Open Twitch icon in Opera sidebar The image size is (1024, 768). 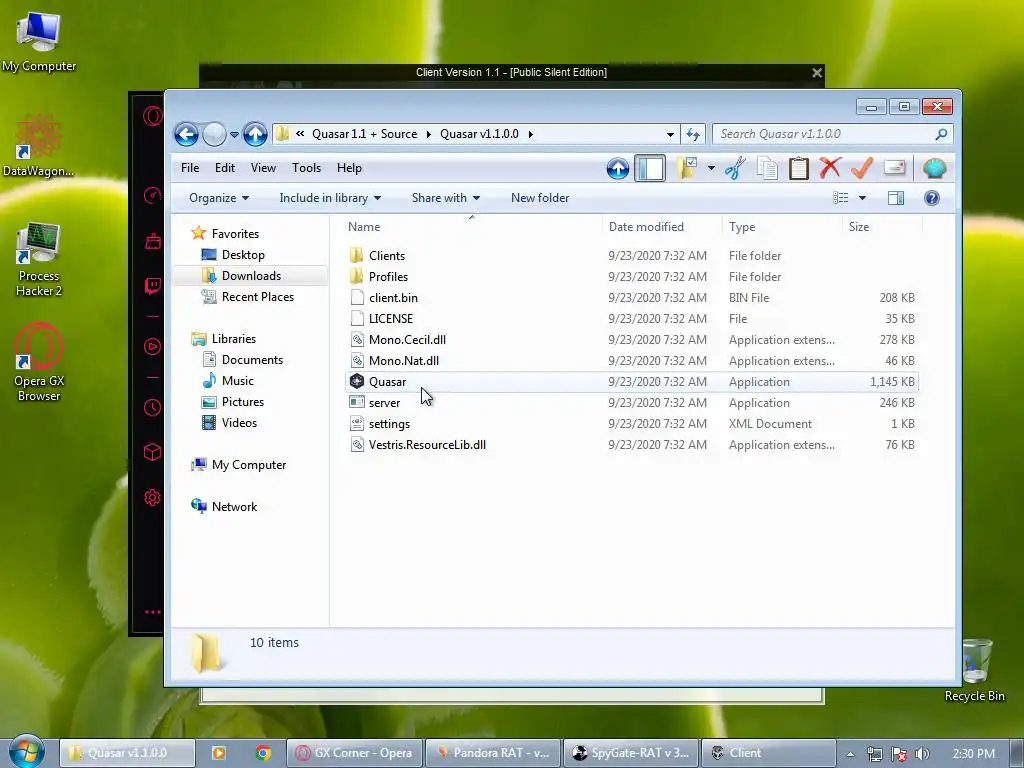point(152,286)
